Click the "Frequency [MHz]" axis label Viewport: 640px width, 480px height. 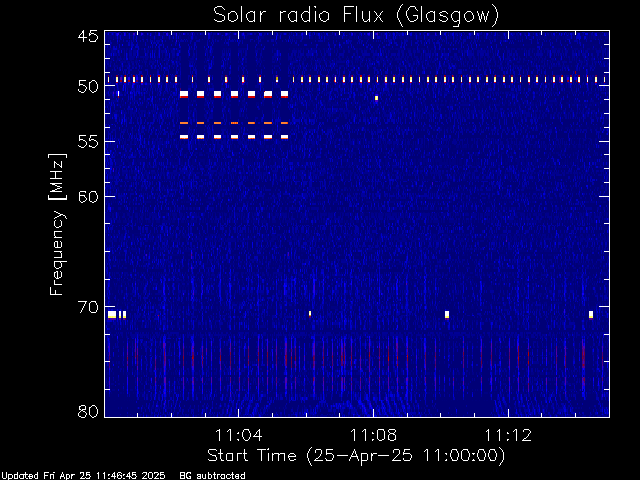tap(57, 224)
